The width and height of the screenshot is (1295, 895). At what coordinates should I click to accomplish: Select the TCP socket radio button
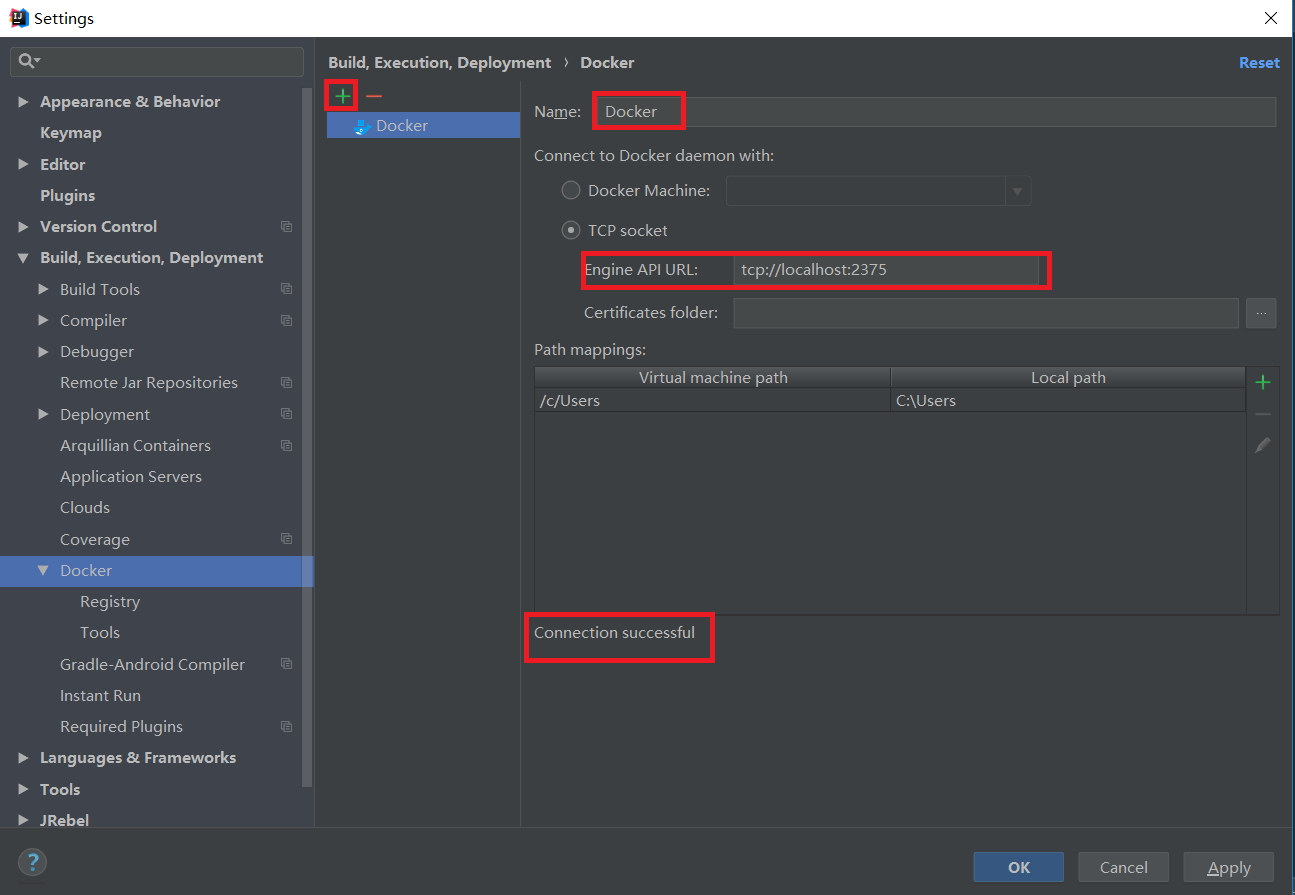click(x=571, y=230)
